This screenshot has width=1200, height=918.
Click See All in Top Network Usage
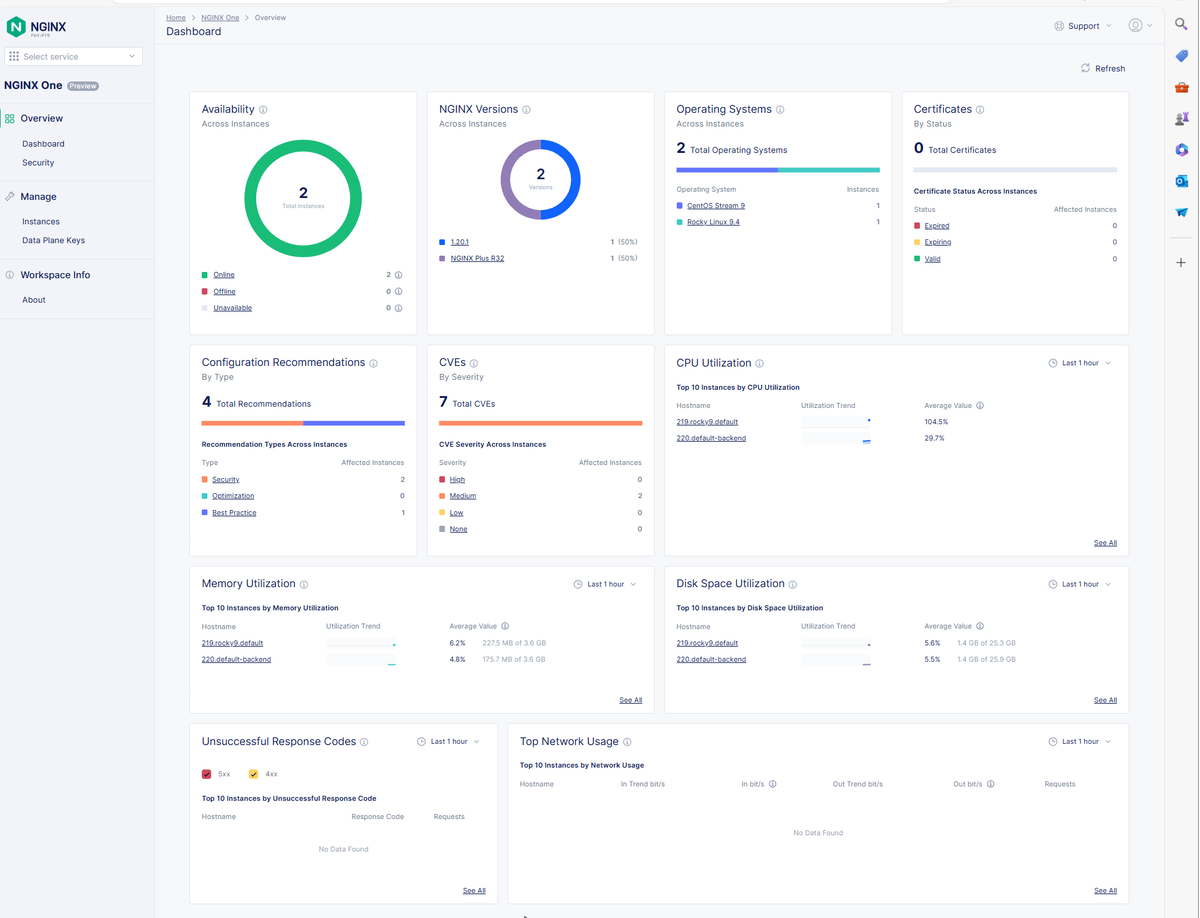click(1105, 890)
